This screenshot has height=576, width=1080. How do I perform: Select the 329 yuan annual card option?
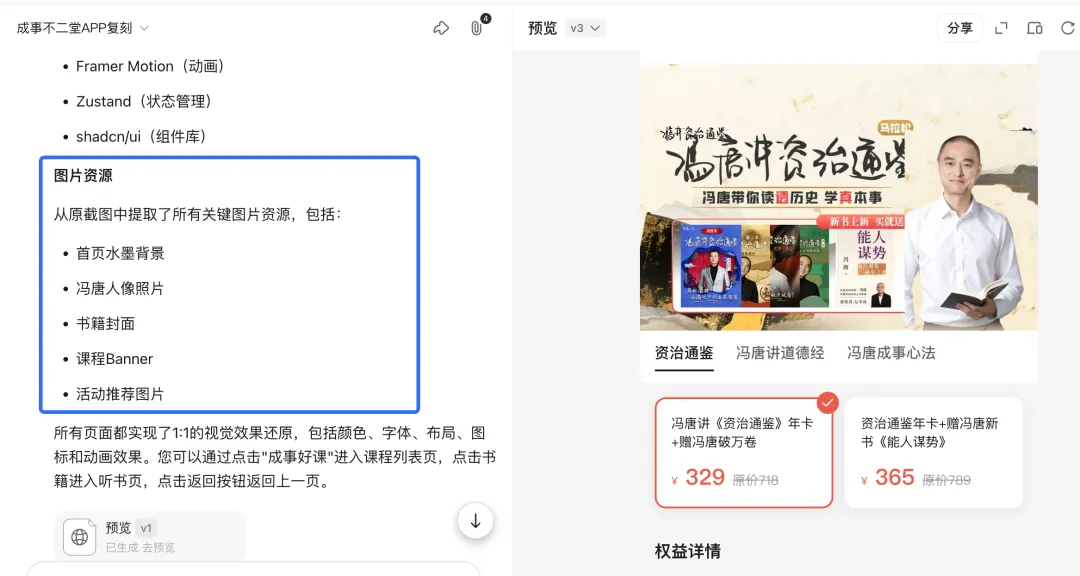[x=744, y=453]
